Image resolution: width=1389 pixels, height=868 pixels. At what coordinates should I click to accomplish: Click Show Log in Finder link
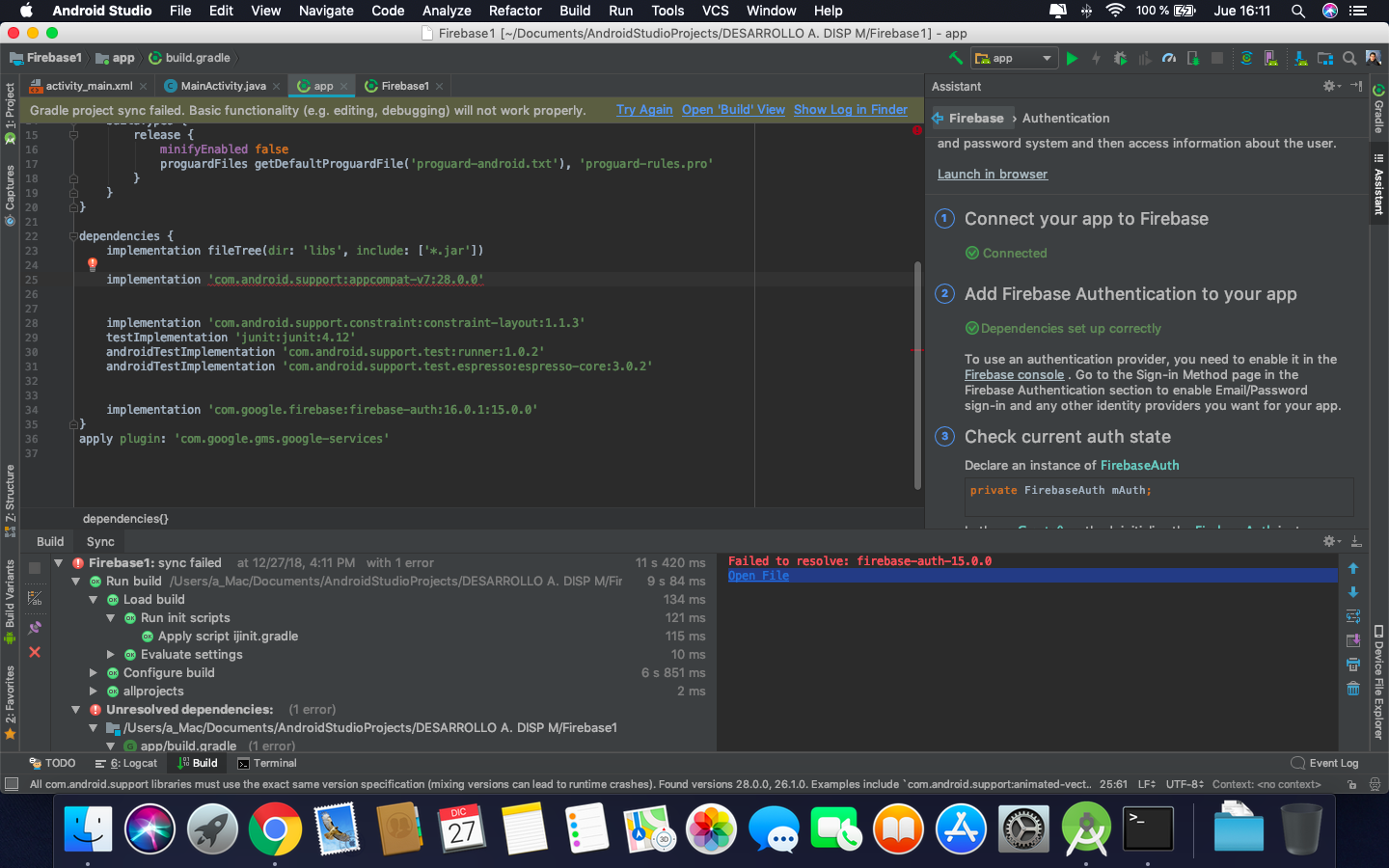click(851, 109)
